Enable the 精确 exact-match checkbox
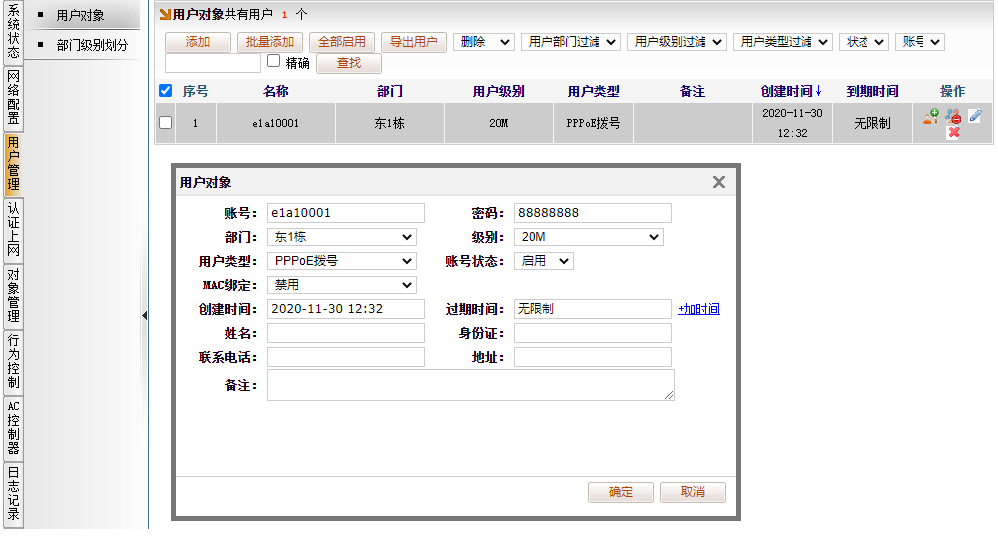Screen dimensions: 998x536 pos(274,61)
